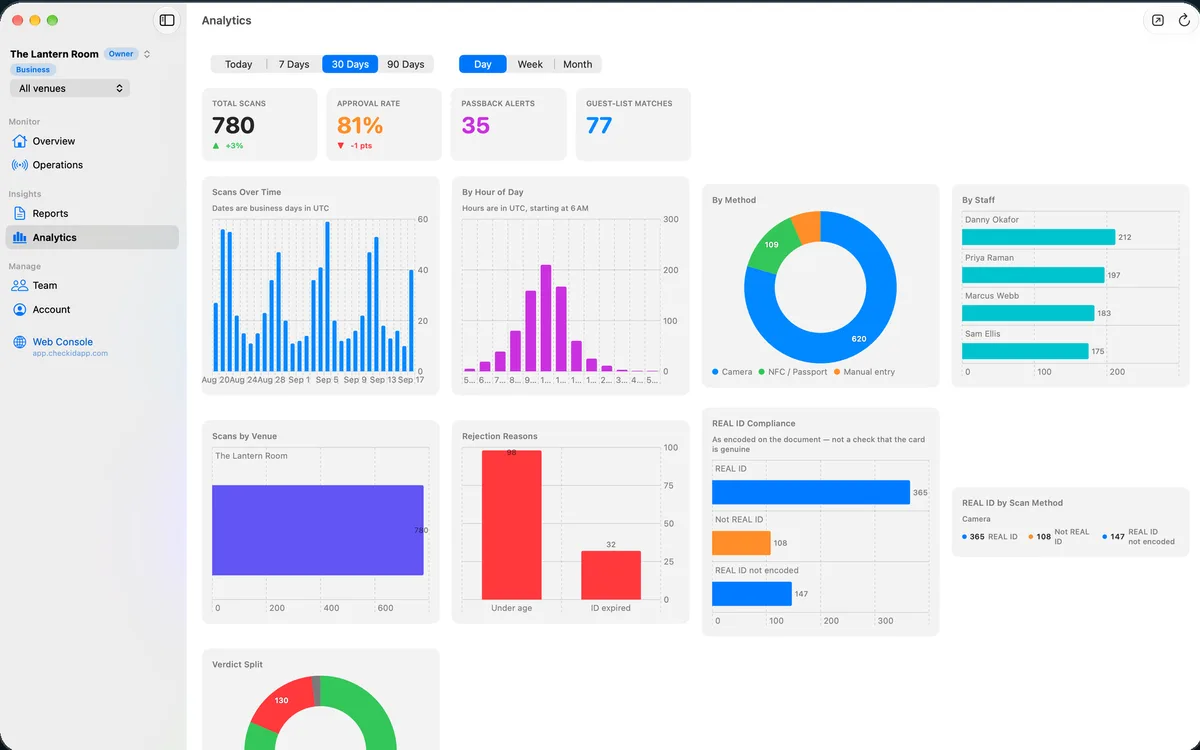The height and width of the screenshot is (750, 1200).
Task: Click the Total Scans 780 card
Action: (x=259, y=124)
